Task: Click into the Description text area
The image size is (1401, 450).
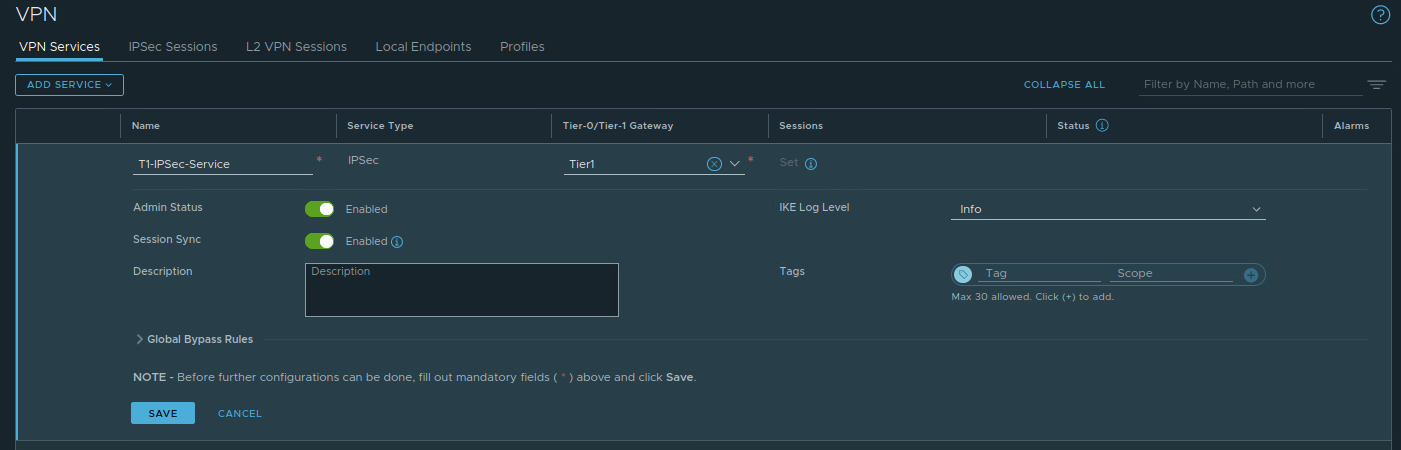Action: (x=461, y=290)
